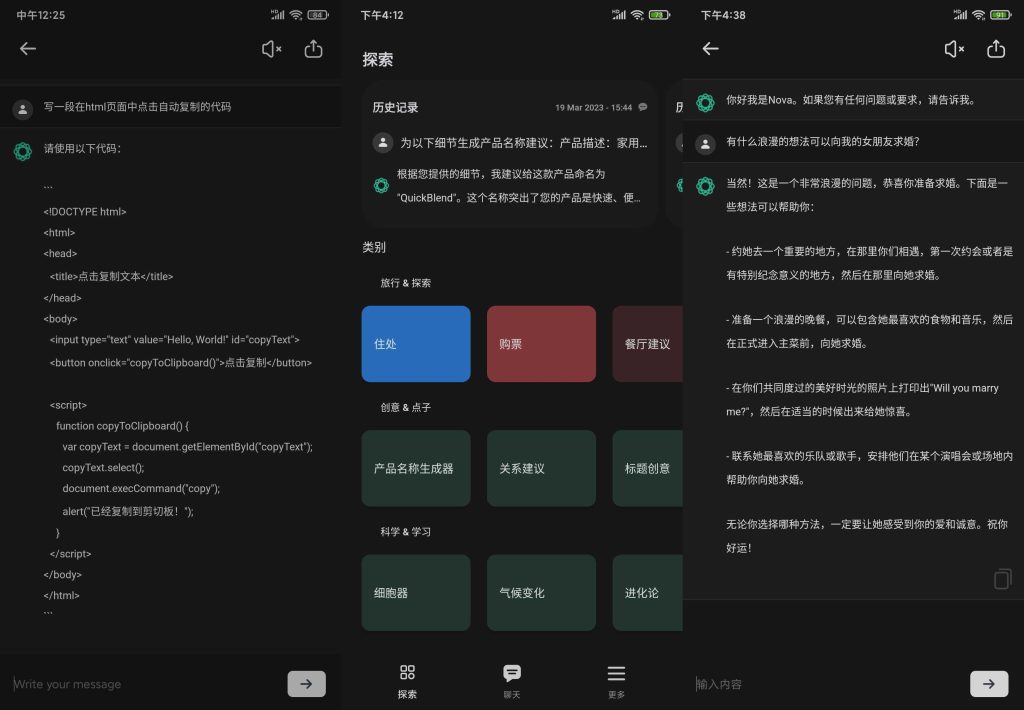Select the 购票 category card

tap(541, 343)
